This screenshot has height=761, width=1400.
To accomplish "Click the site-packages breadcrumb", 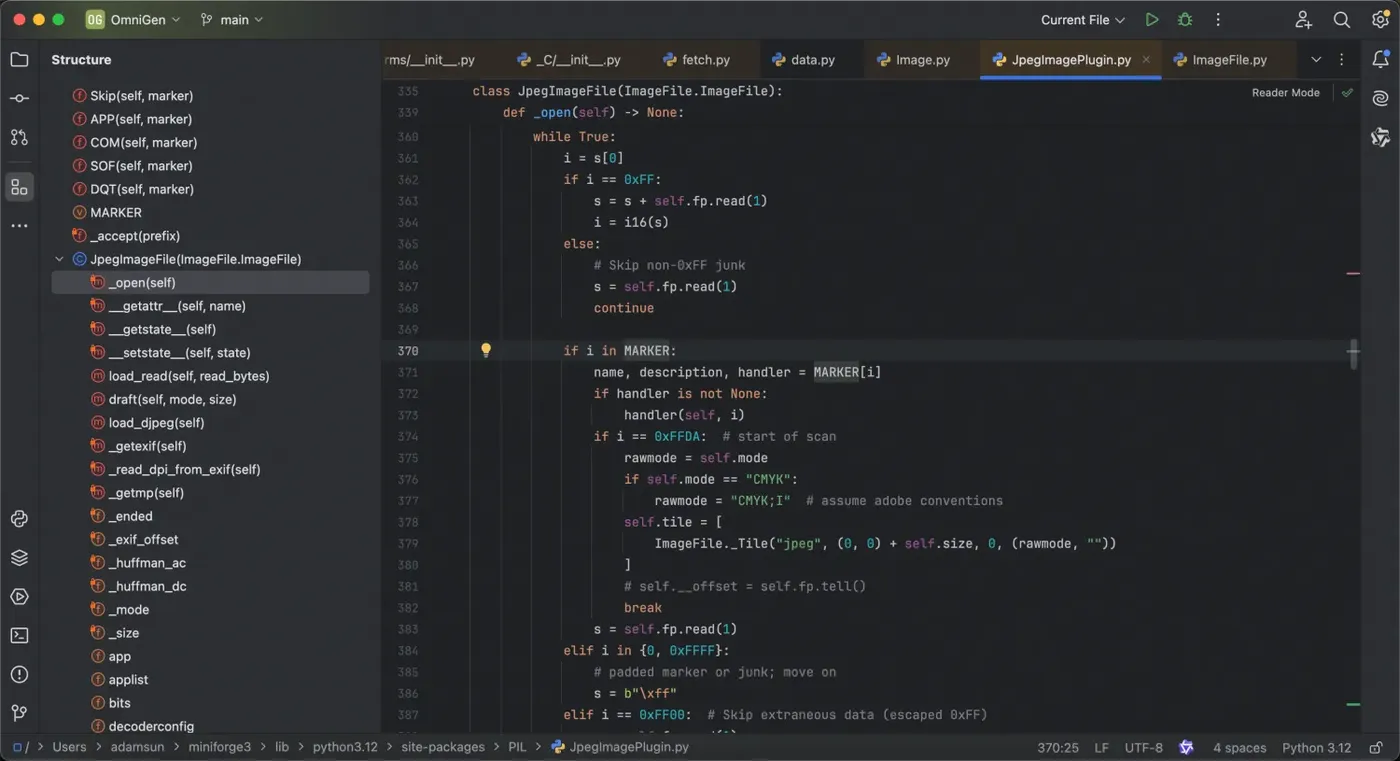I will tap(443, 747).
